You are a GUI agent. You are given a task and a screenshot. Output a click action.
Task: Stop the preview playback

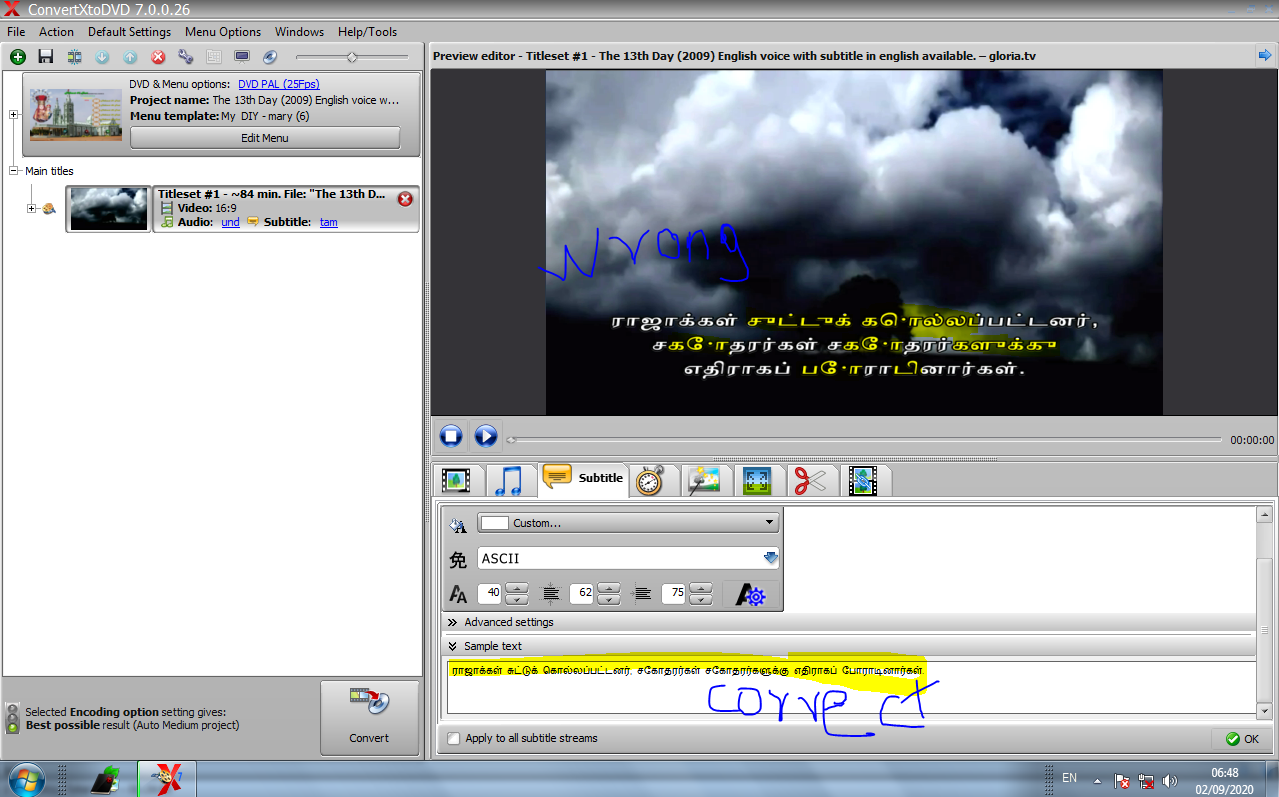[451, 435]
